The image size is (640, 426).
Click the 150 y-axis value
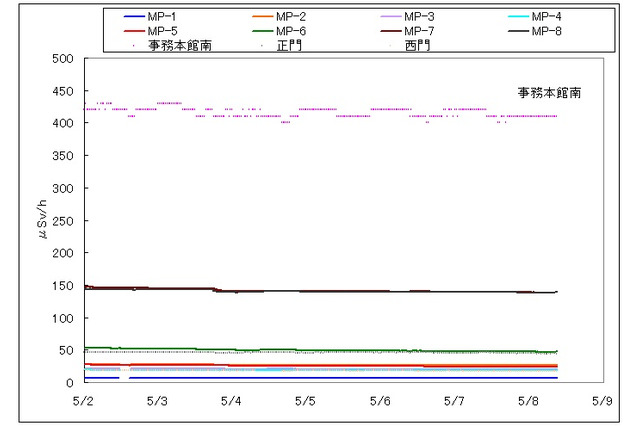coord(63,286)
